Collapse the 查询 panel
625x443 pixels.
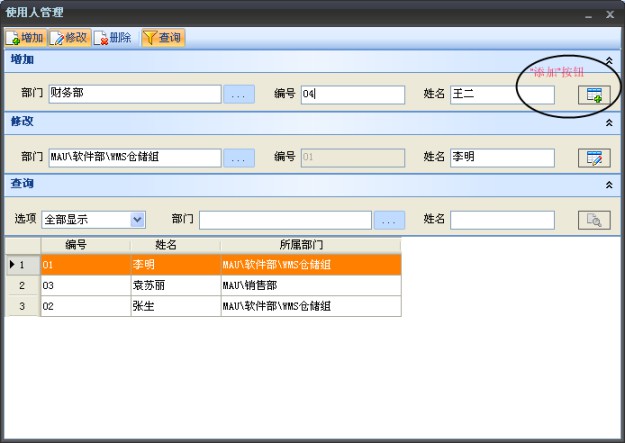609,186
